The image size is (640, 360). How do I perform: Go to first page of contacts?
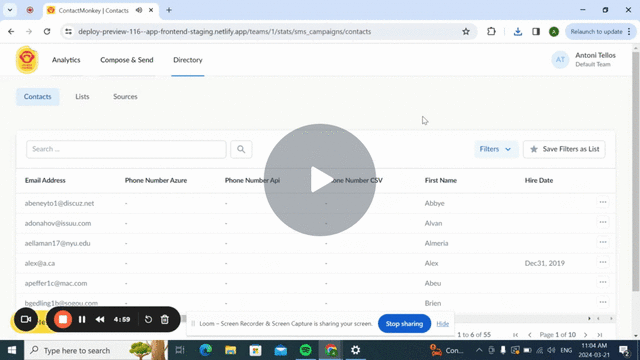pos(516,335)
